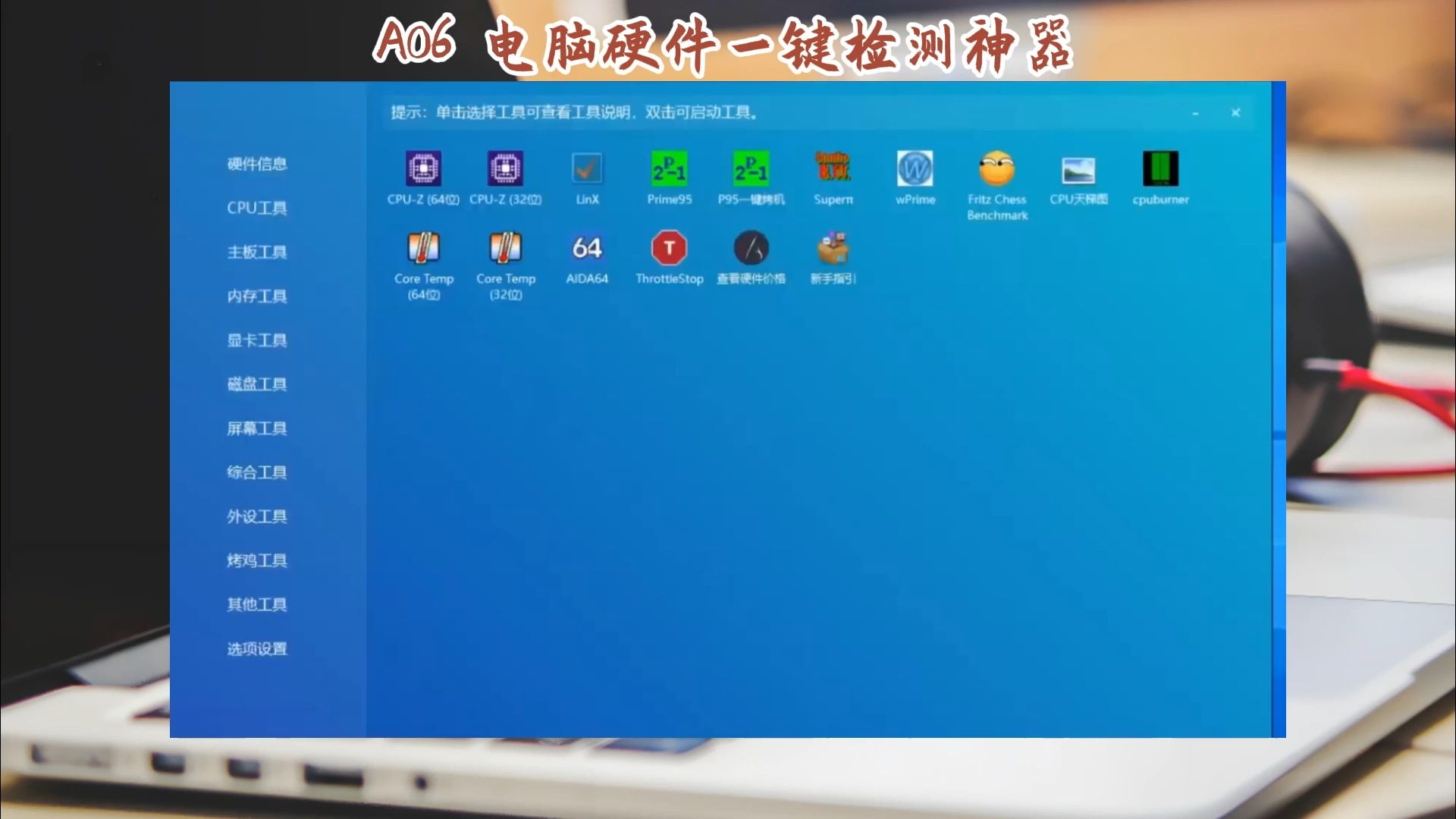
Task: Select the CPU-Z (32位) tool icon
Action: (505, 168)
